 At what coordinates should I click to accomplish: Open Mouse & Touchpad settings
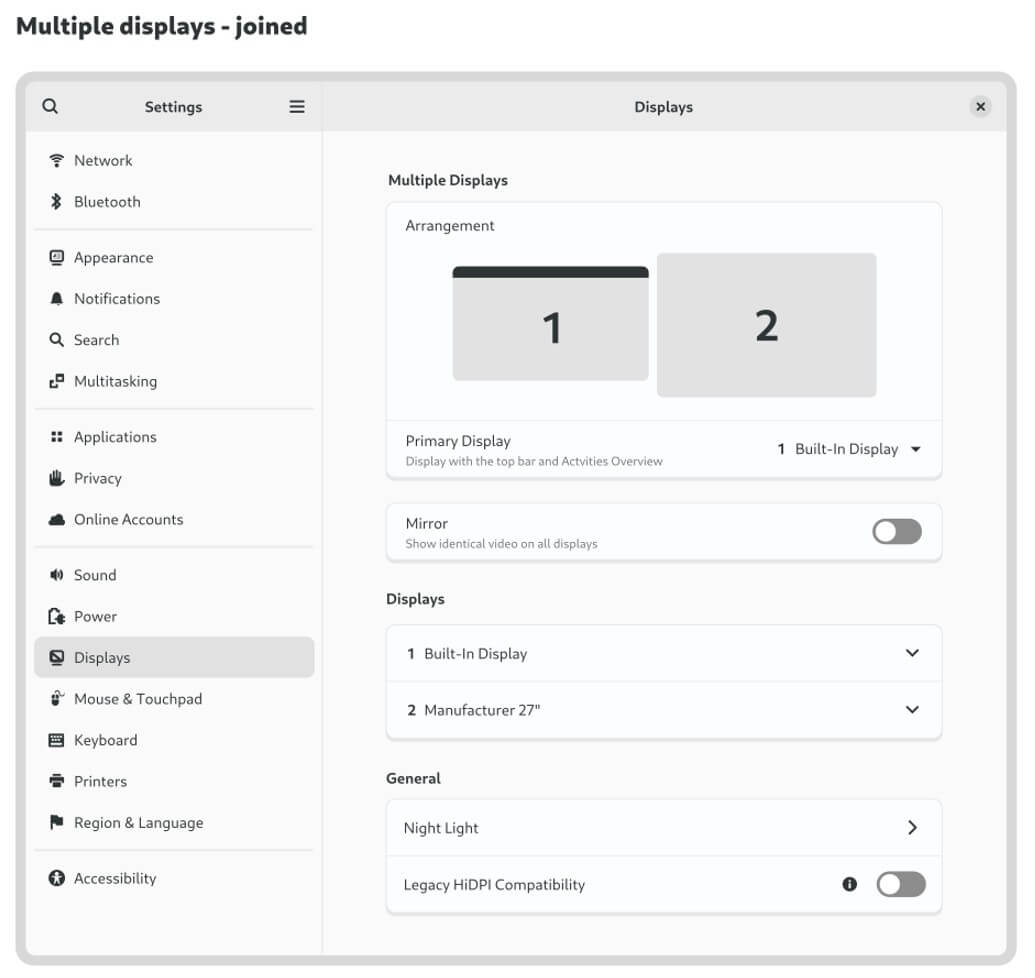click(x=137, y=699)
